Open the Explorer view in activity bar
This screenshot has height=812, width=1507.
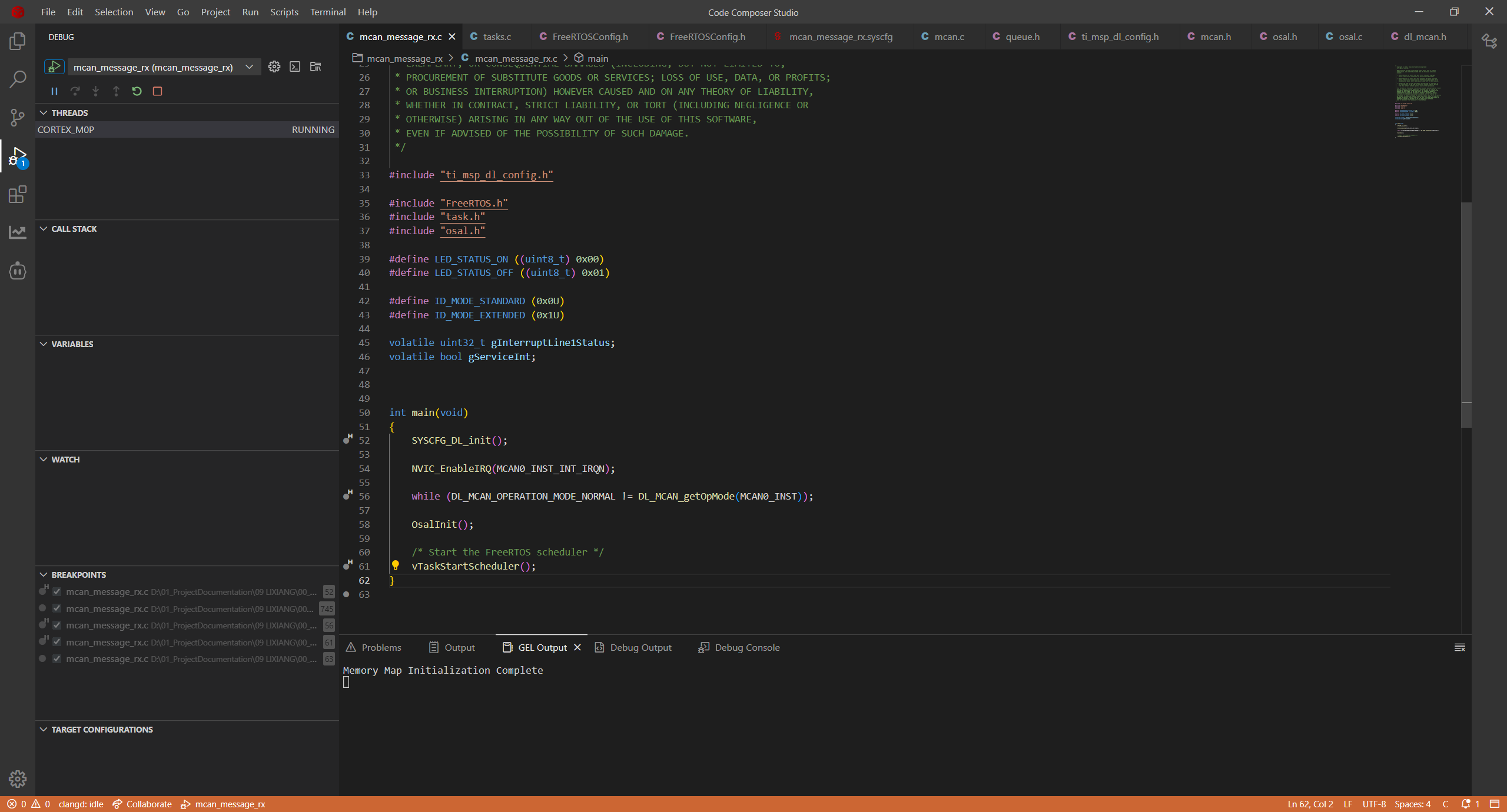pyautogui.click(x=18, y=41)
